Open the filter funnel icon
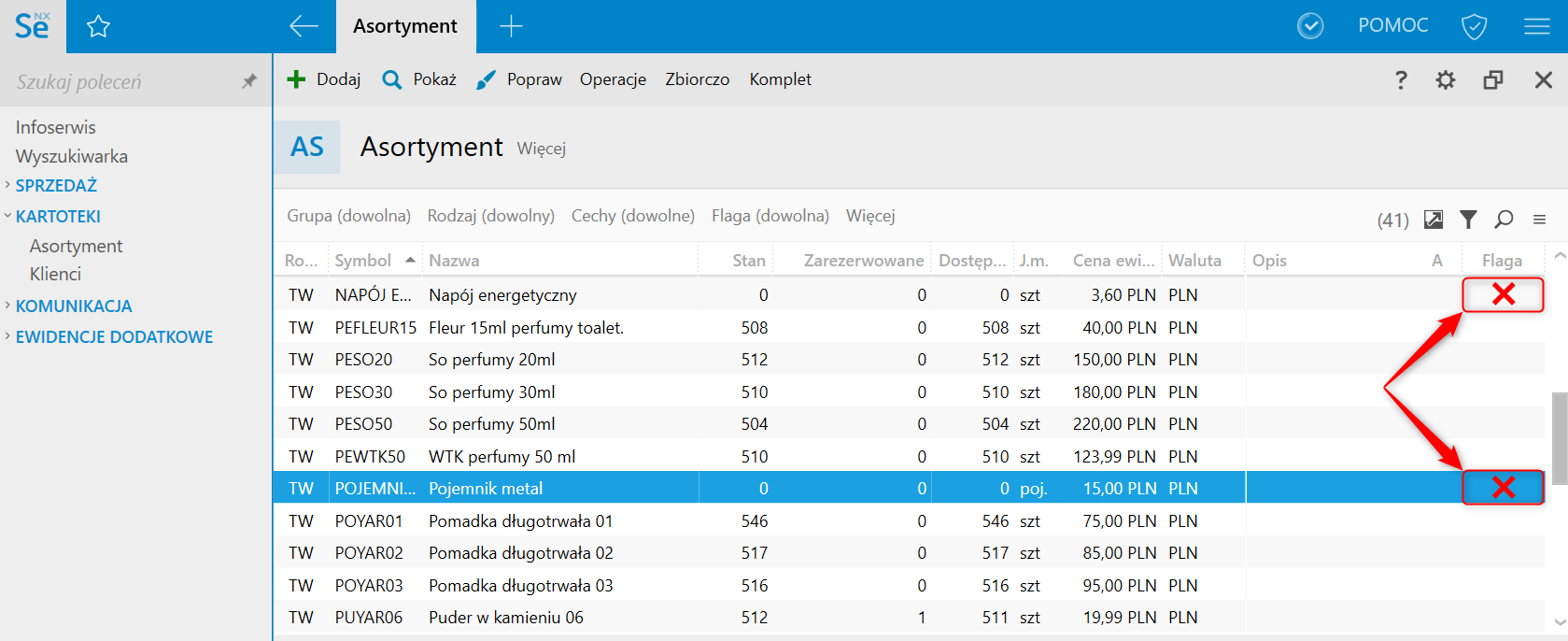The width and height of the screenshot is (1568, 641). [x=1468, y=219]
